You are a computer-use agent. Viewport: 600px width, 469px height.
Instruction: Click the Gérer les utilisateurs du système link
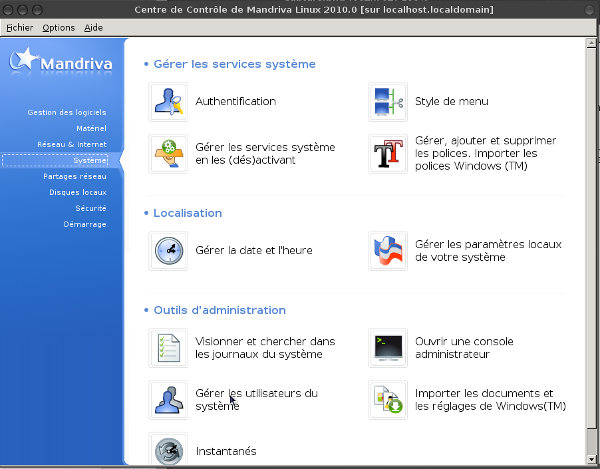click(256, 400)
